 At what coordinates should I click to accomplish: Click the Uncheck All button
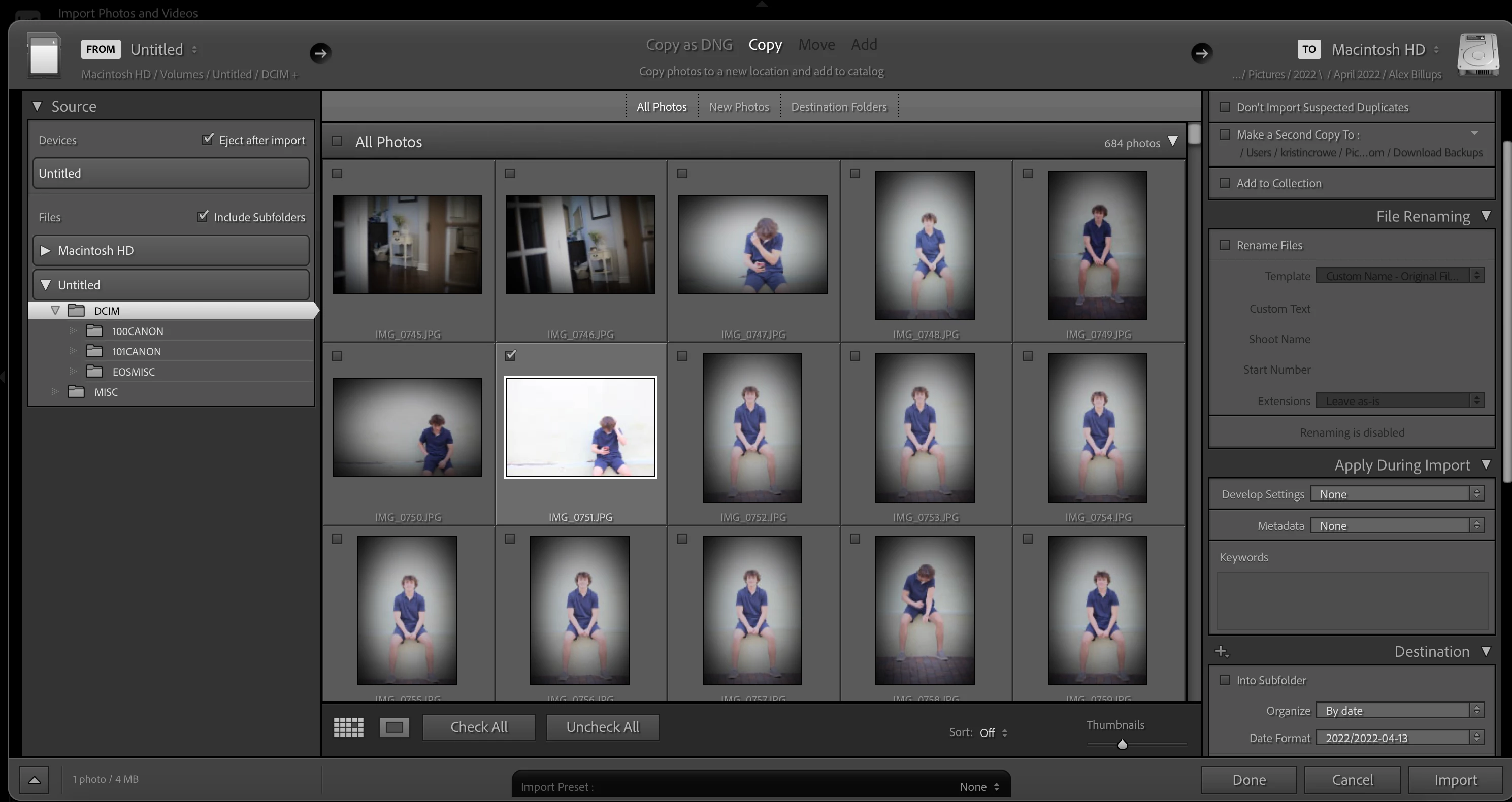tap(602, 727)
